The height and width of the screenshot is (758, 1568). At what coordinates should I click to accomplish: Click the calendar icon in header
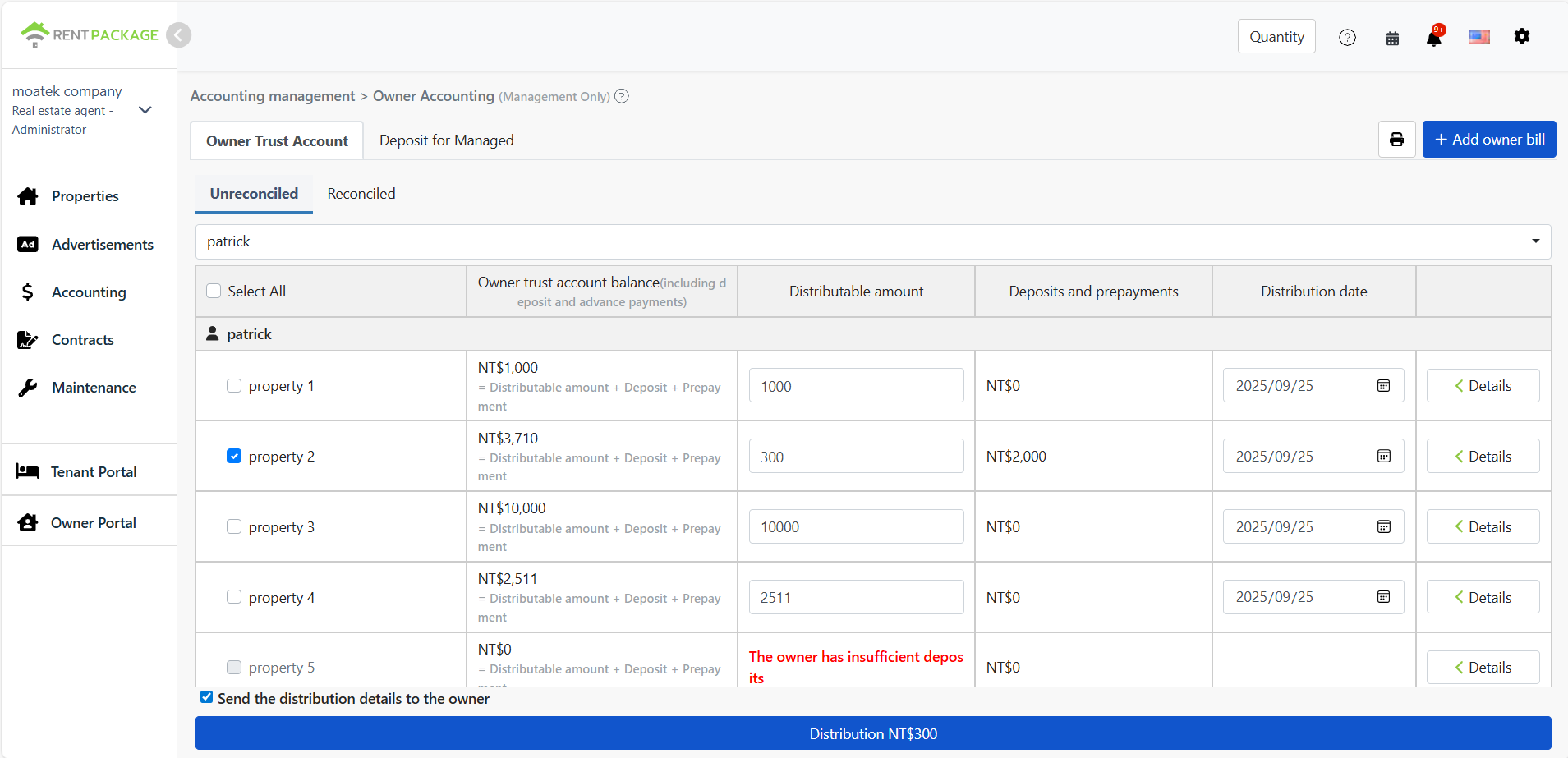[1392, 38]
